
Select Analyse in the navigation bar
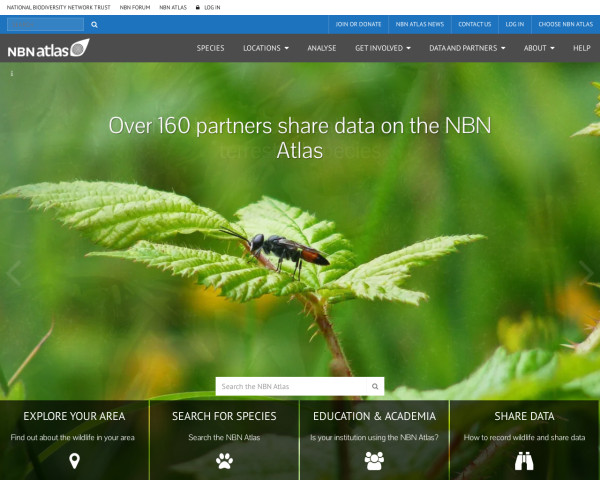tap(321, 48)
